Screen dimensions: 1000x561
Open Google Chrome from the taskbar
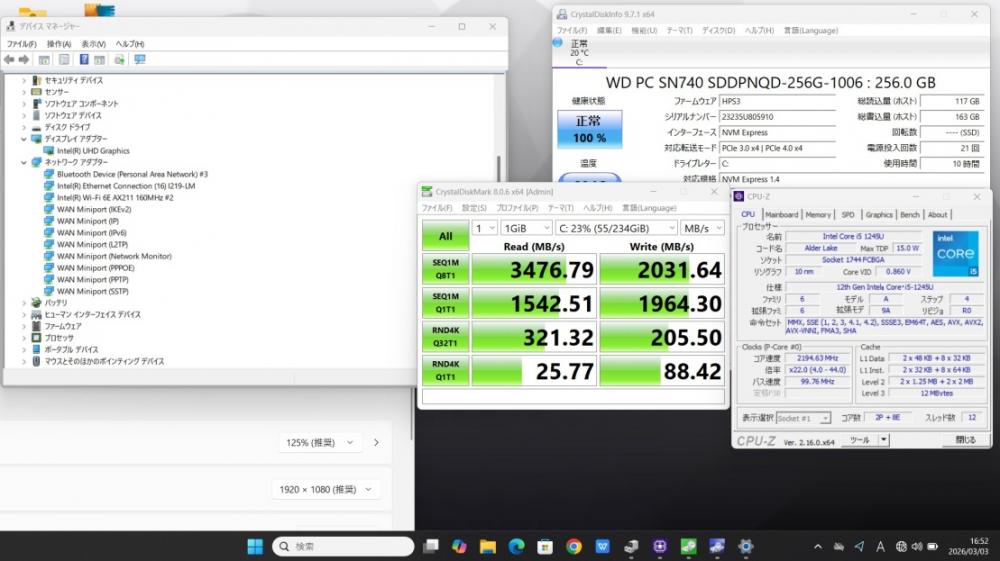pyautogui.click(x=574, y=546)
